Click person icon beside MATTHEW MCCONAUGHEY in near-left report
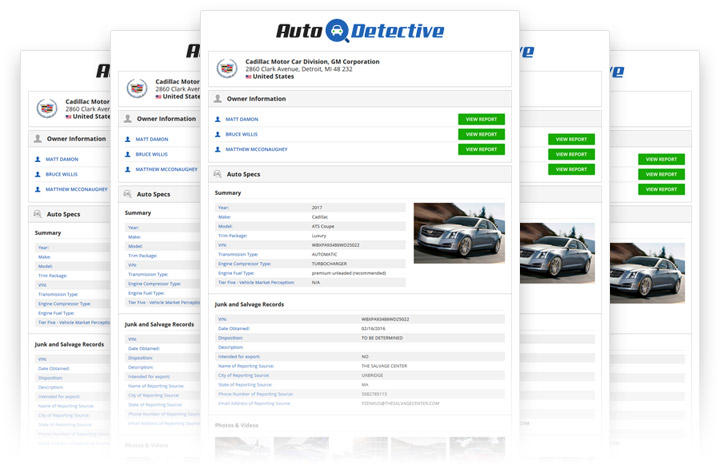Image resolution: width=720 pixels, height=464 pixels. pos(128,170)
